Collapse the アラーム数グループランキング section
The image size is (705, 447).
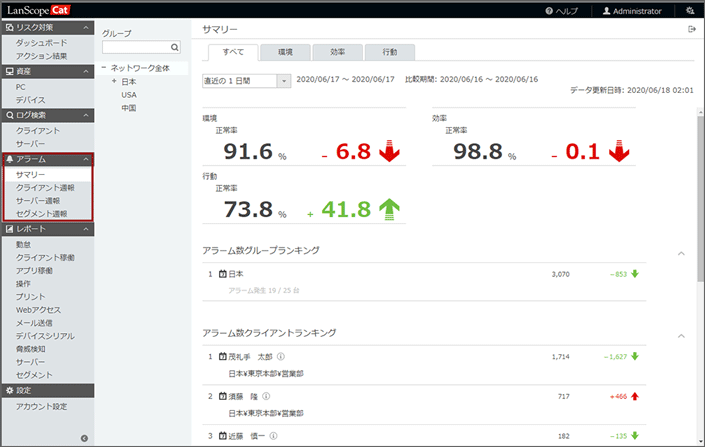tap(681, 253)
